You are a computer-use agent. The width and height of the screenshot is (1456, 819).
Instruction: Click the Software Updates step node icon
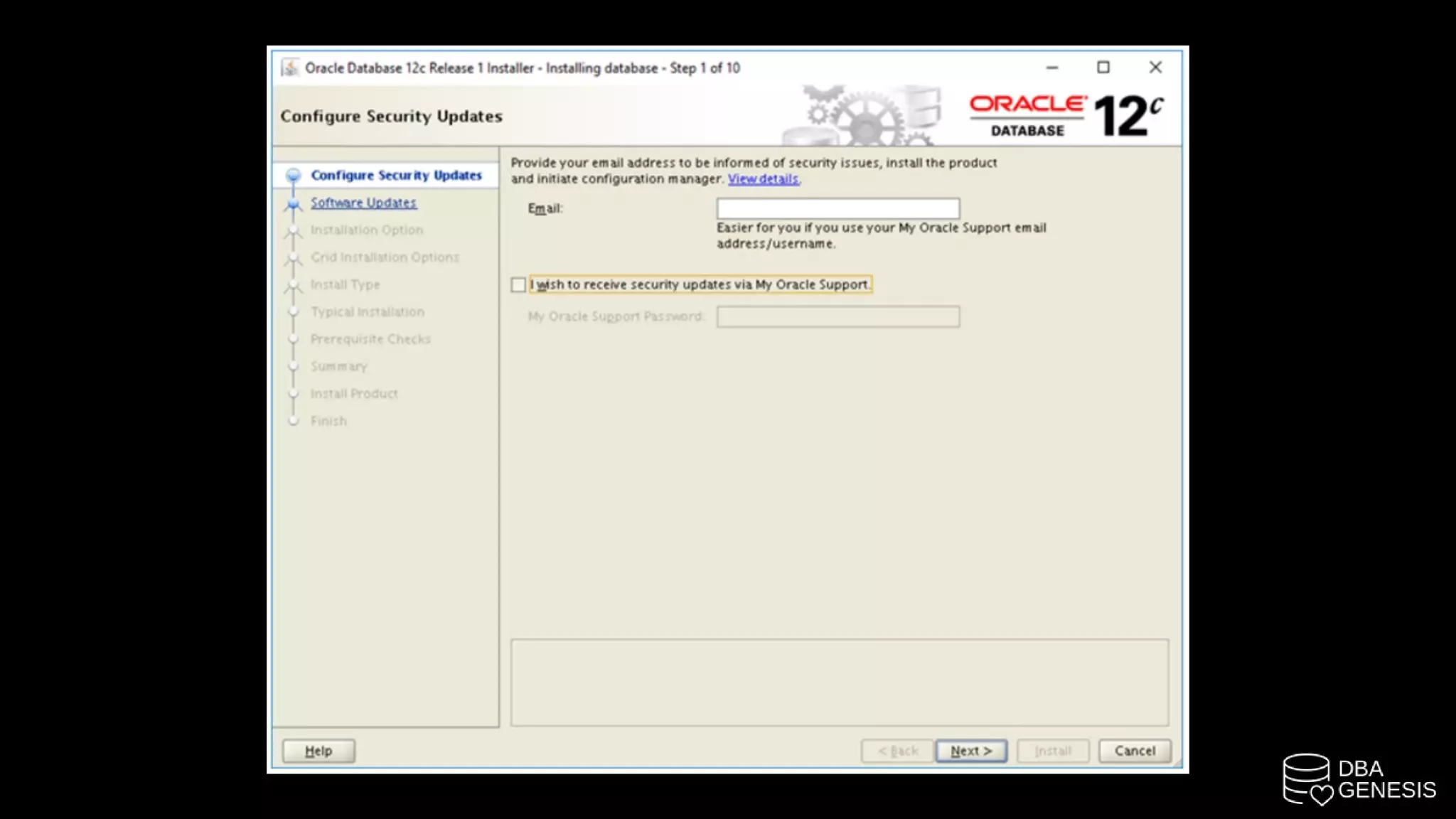(293, 204)
